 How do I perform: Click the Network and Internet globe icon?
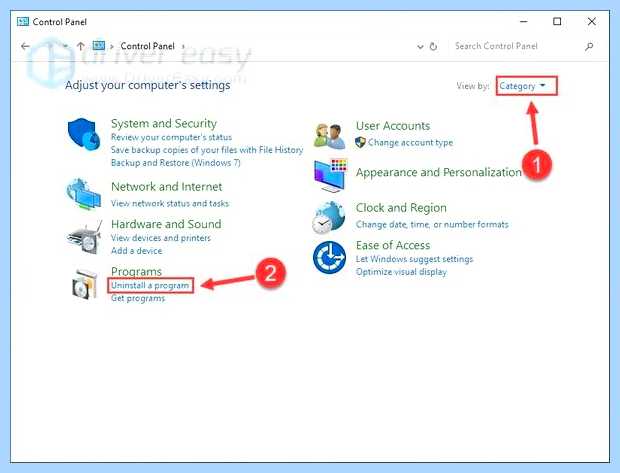[84, 194]
